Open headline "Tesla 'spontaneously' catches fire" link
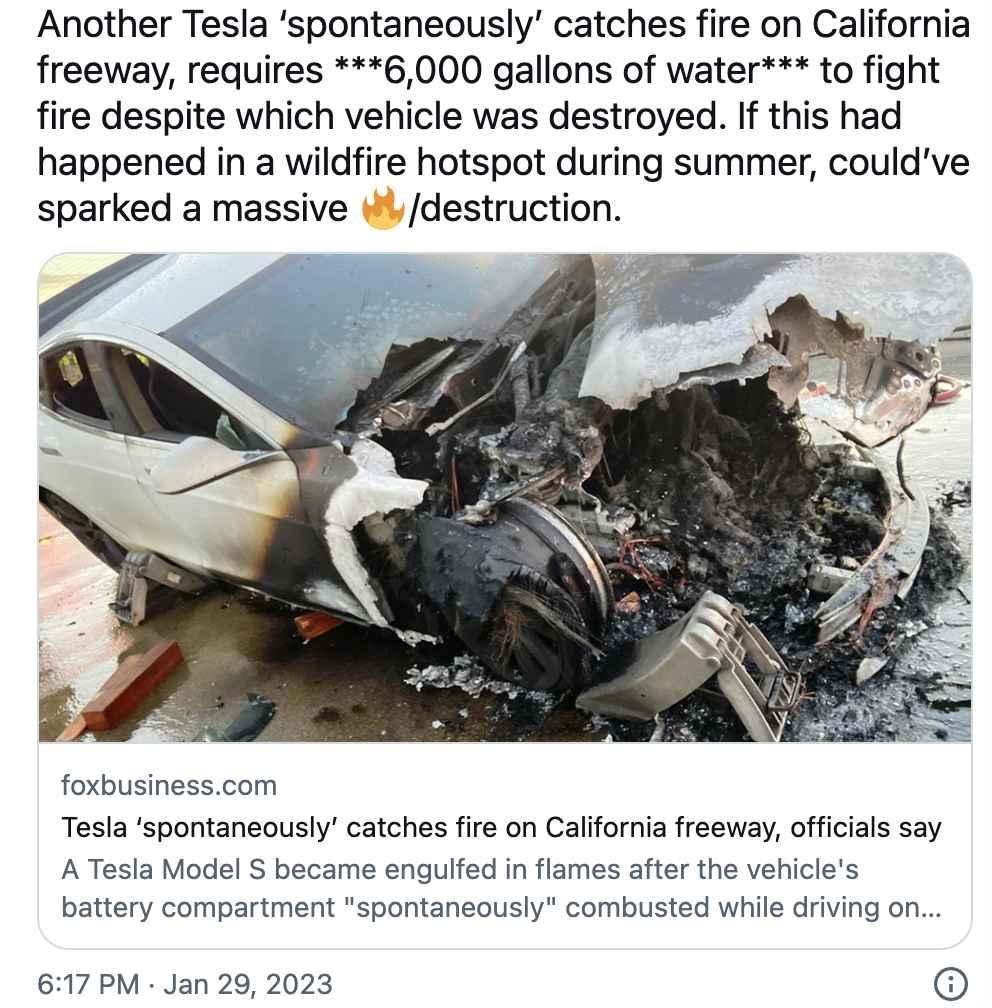992x1008 pixels. (x=501, y=827)
